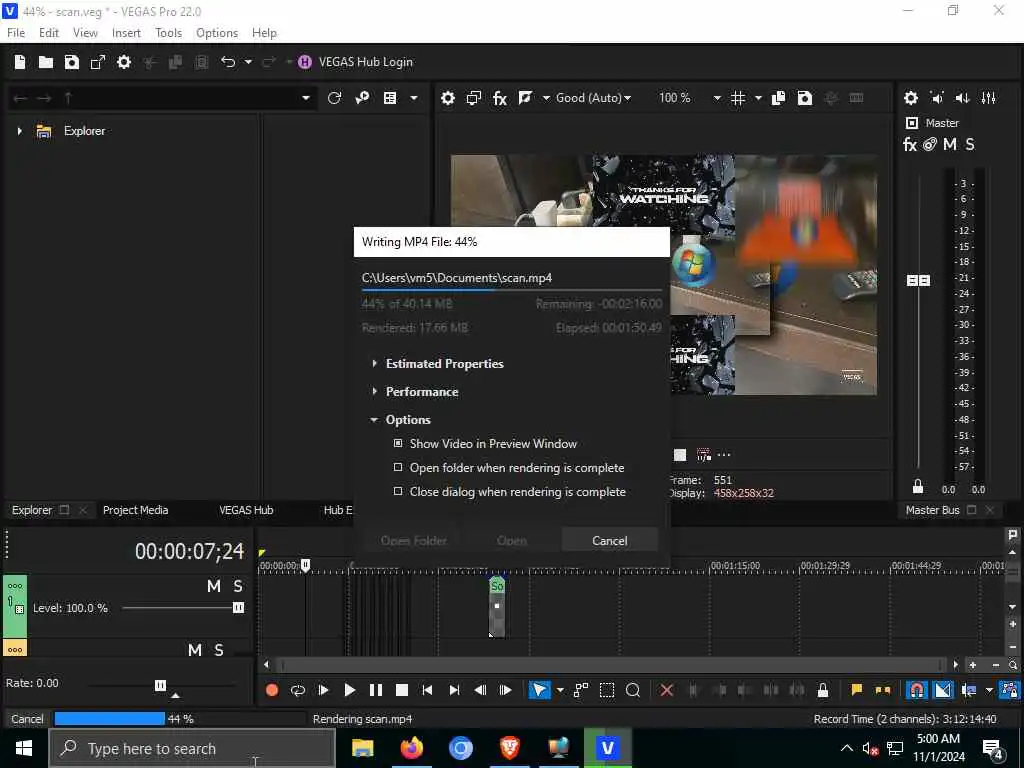Click the Options menu

tap(217, 33)
